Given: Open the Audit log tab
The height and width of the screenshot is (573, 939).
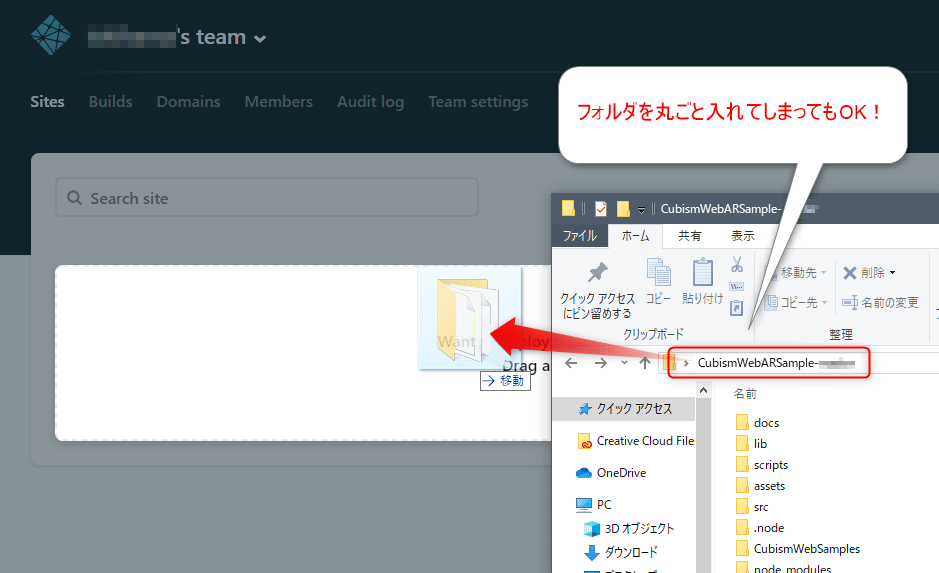Looking at the screenshot, I should tap(370, 102).
